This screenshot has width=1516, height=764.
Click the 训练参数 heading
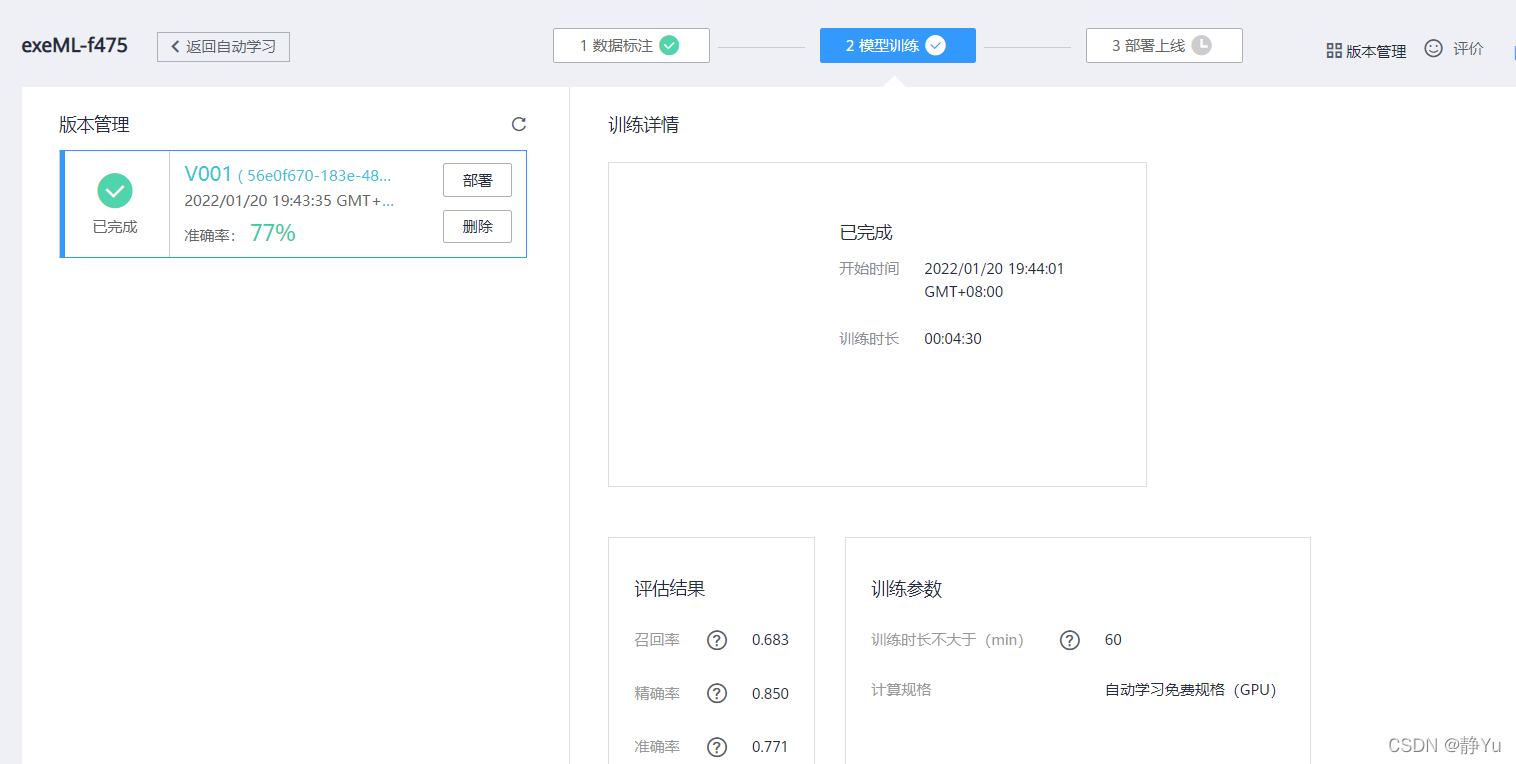(x=907, y=589)
